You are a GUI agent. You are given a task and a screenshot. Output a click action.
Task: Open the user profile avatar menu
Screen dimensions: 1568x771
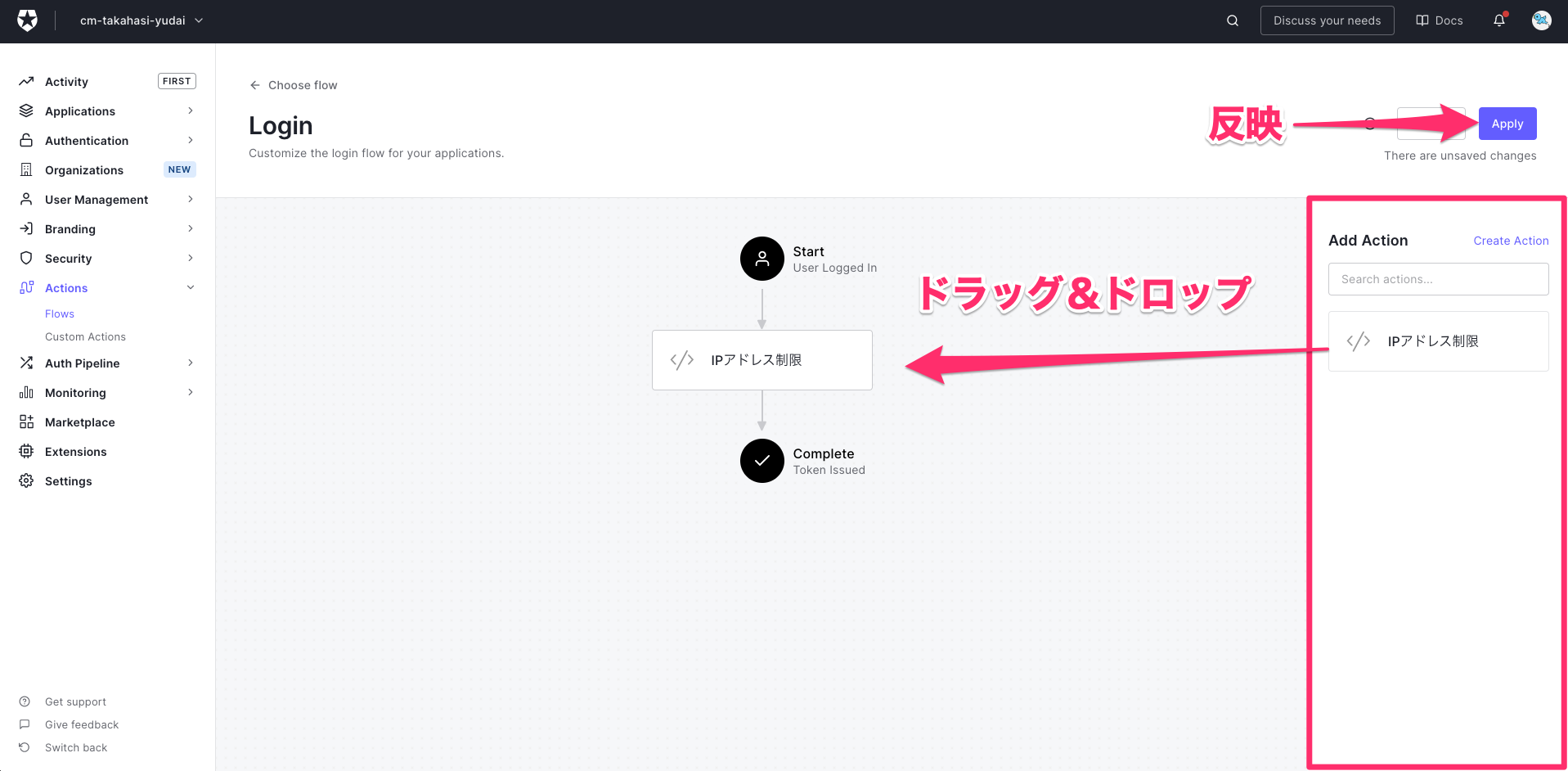click(1541, 20)
